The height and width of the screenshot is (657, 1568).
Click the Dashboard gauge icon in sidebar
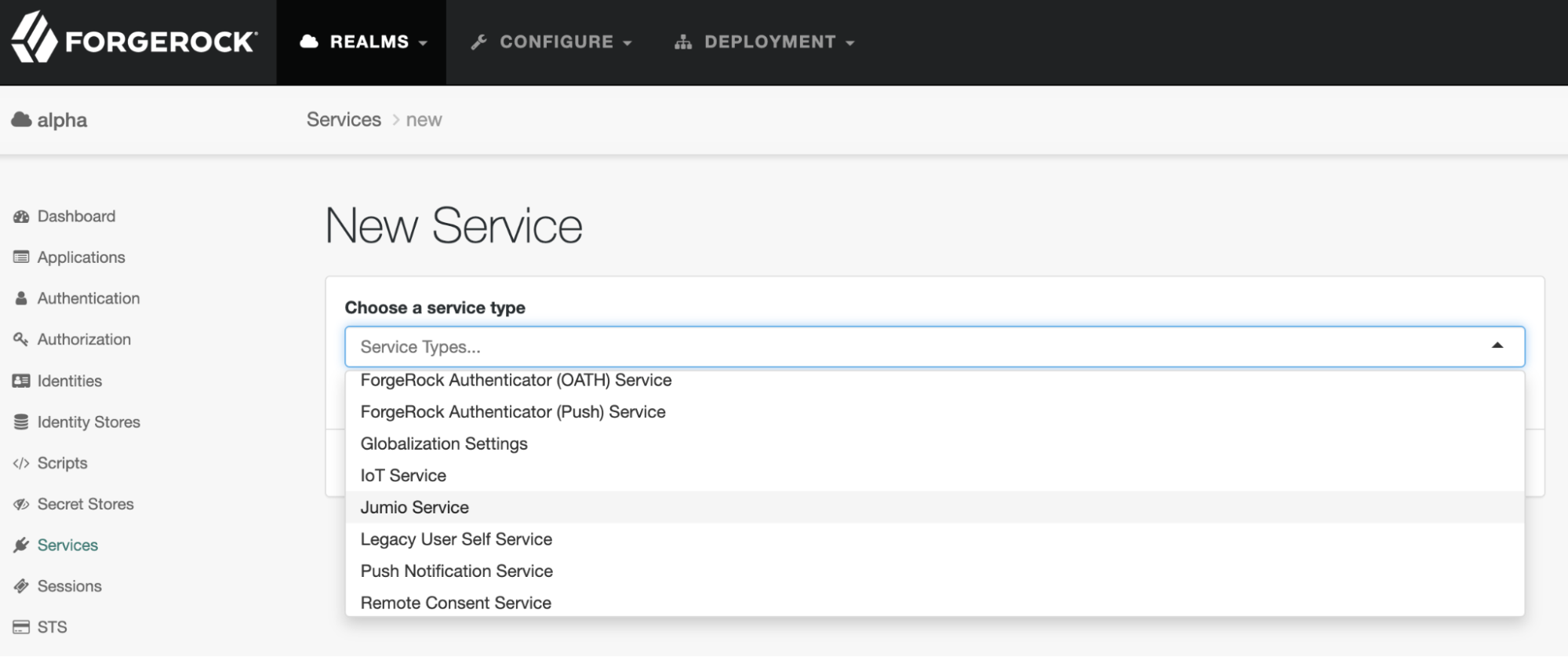click(21, 217)
